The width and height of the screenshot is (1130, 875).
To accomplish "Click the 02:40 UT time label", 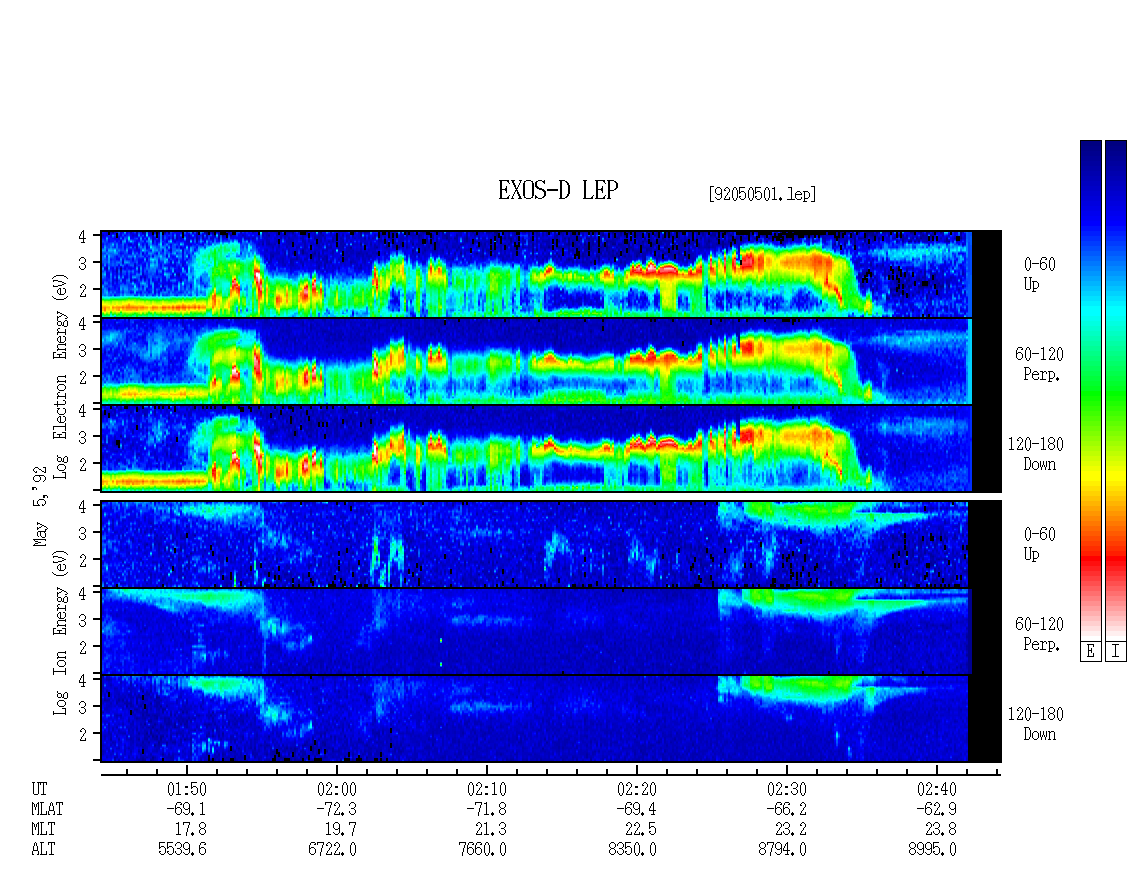I will (x=936, y=789).
